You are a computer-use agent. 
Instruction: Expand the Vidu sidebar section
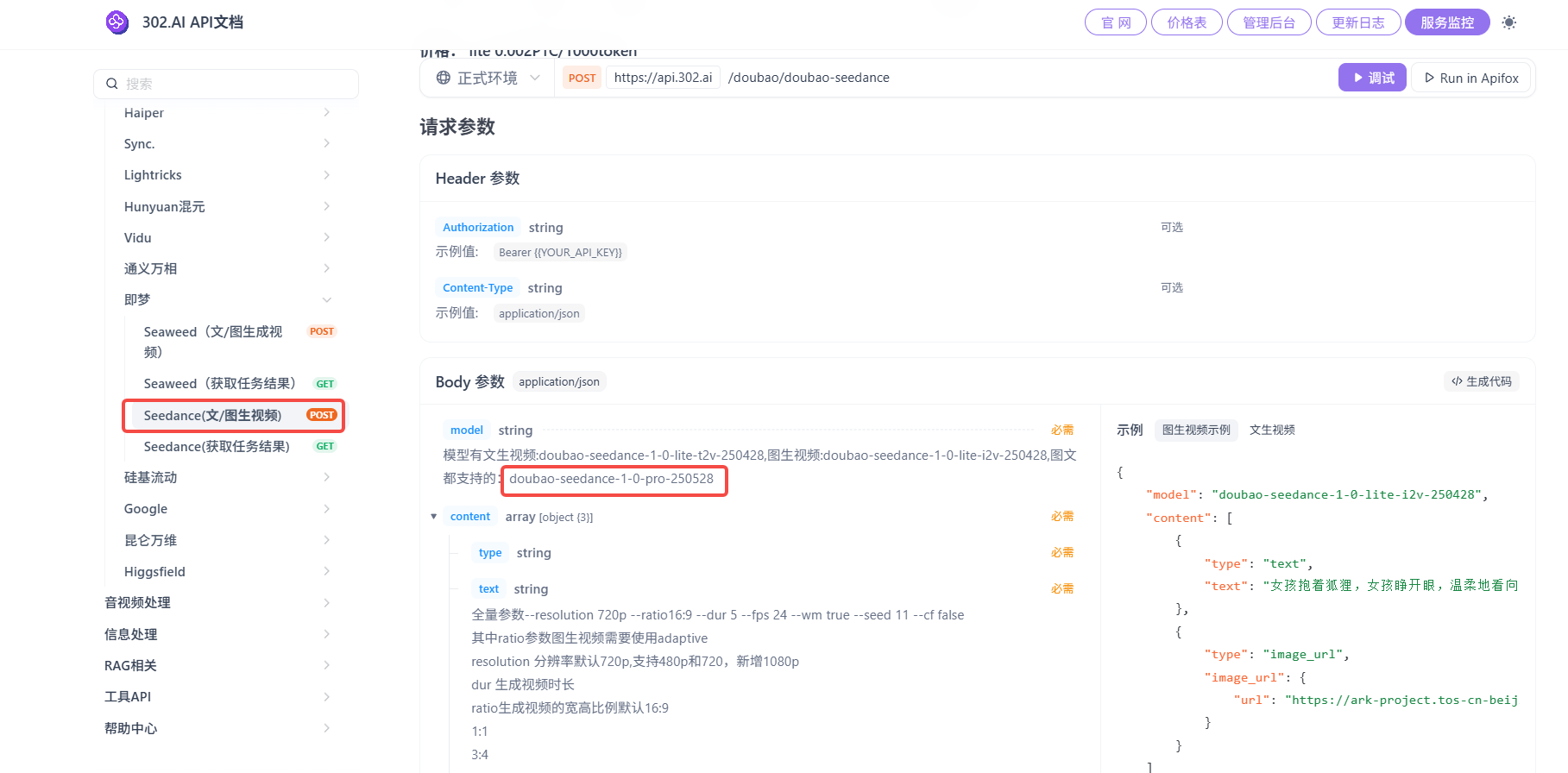[x=227, y=237]
